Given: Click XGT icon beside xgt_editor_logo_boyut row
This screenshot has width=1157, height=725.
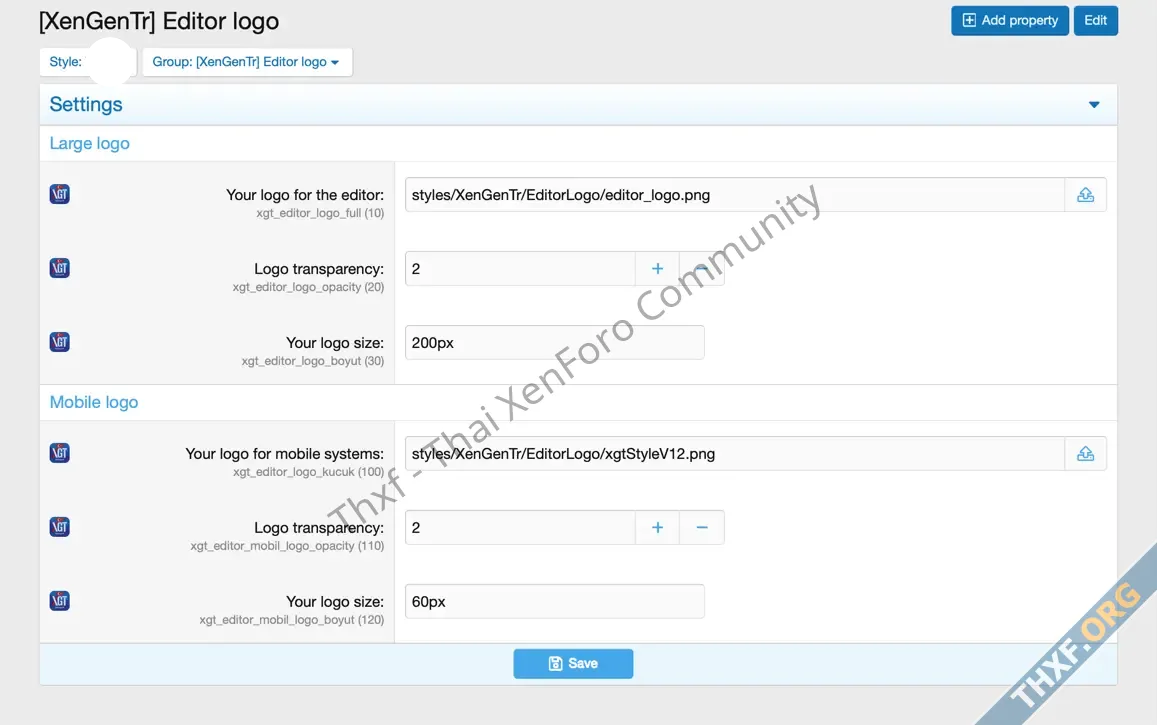Looking at the screenshot, I should pyautogui.click(x=60, y=341).
